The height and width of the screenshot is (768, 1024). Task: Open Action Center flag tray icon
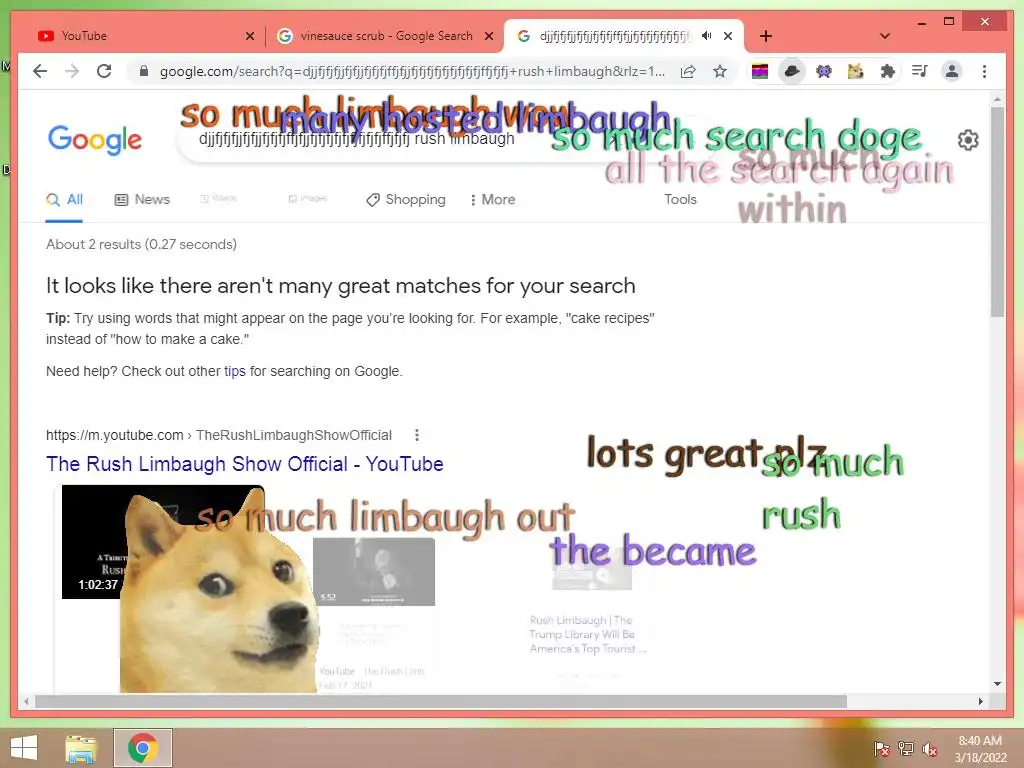881,748
